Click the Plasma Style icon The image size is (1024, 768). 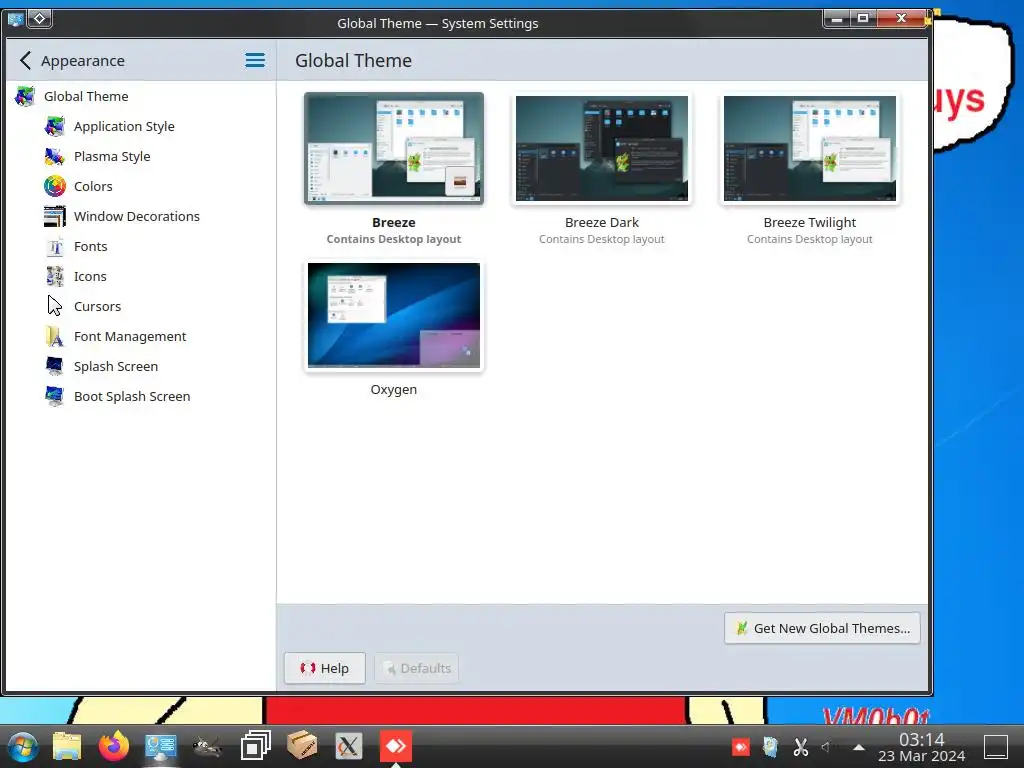click(x=55, y=156)
